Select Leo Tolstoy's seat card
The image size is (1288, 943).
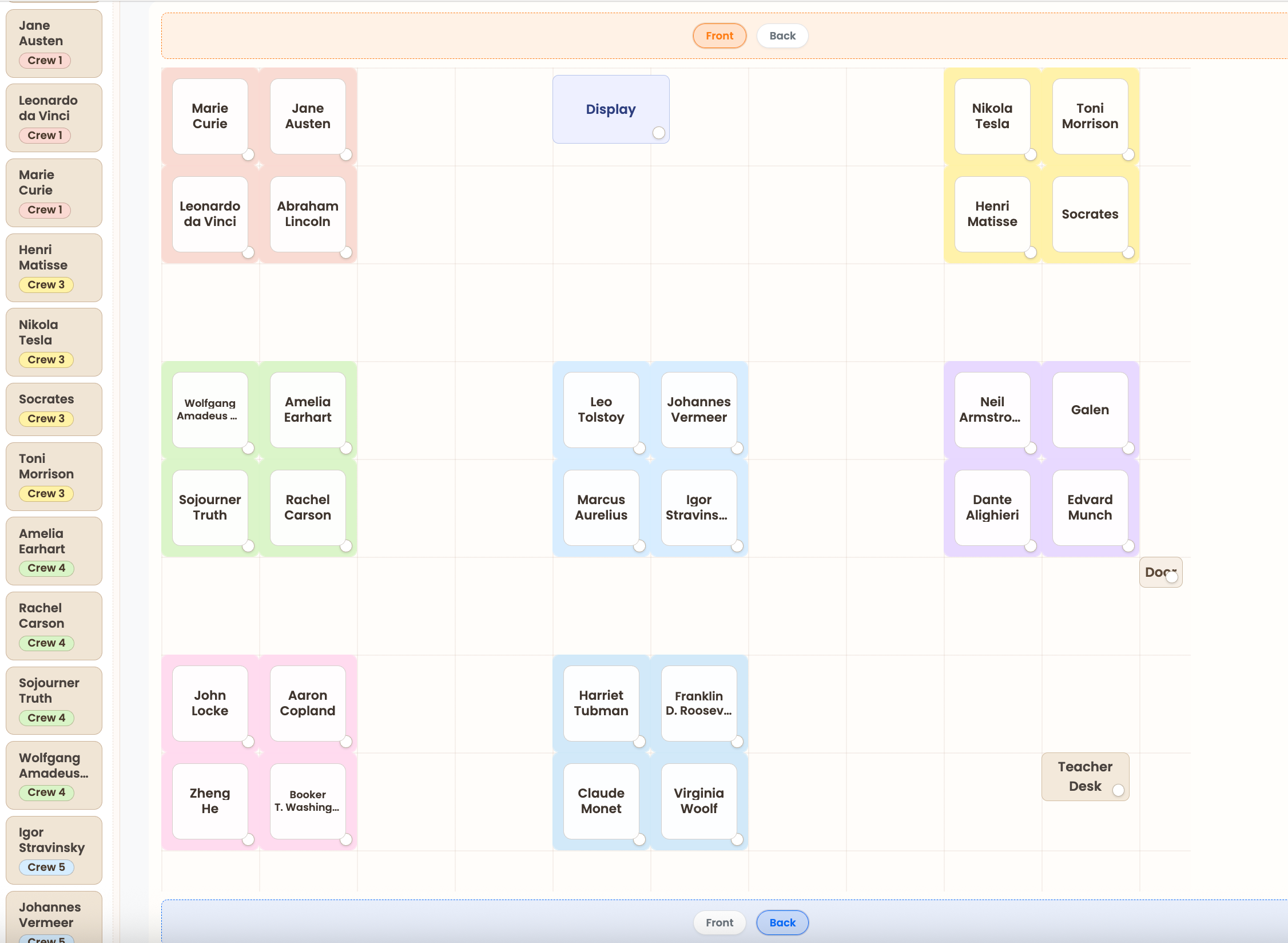[x=601, y=409]
